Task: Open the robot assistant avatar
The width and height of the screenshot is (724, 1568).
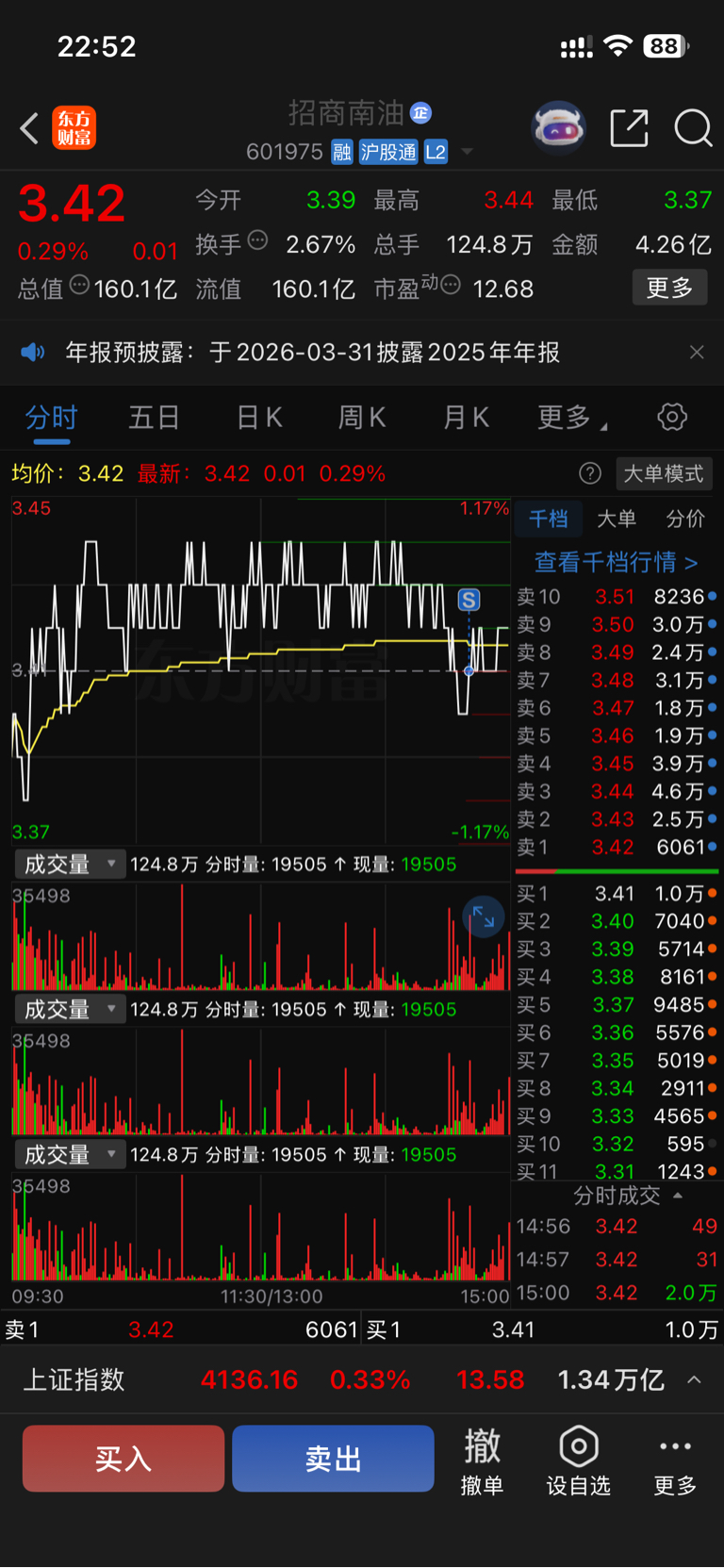Action: [x=559, y=127]
